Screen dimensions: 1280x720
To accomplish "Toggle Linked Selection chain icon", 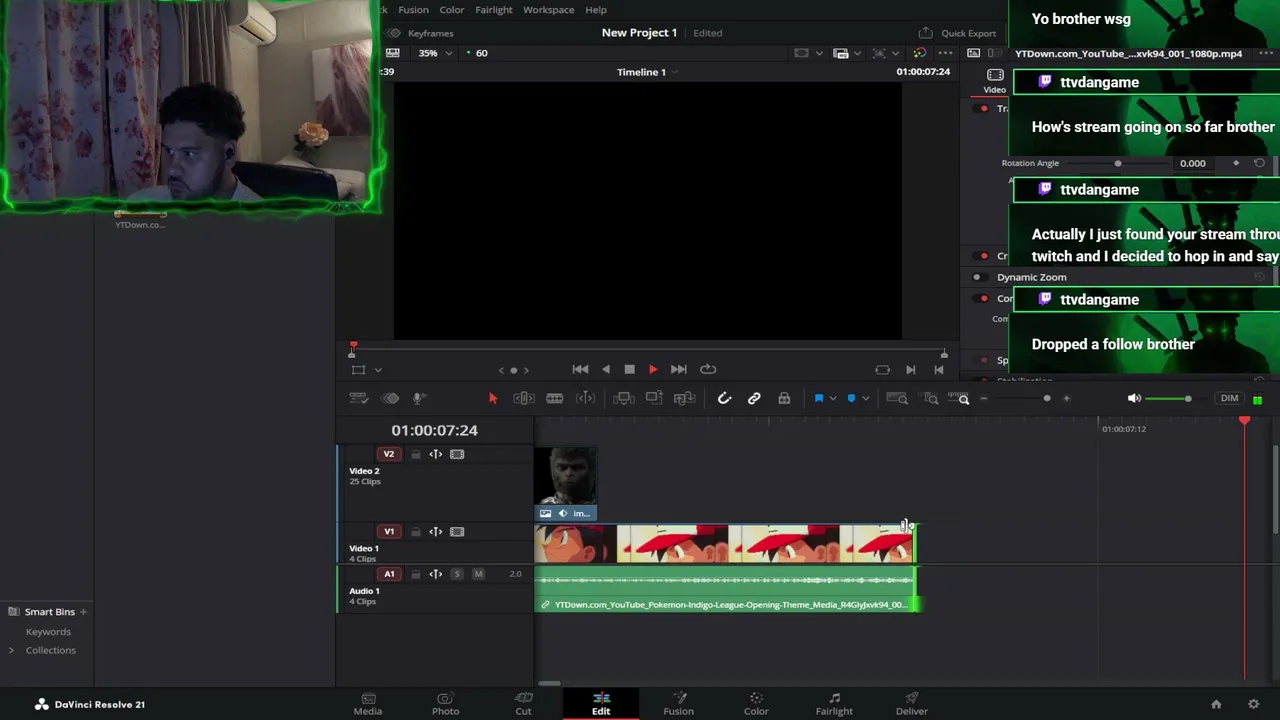I will [754, 398].
